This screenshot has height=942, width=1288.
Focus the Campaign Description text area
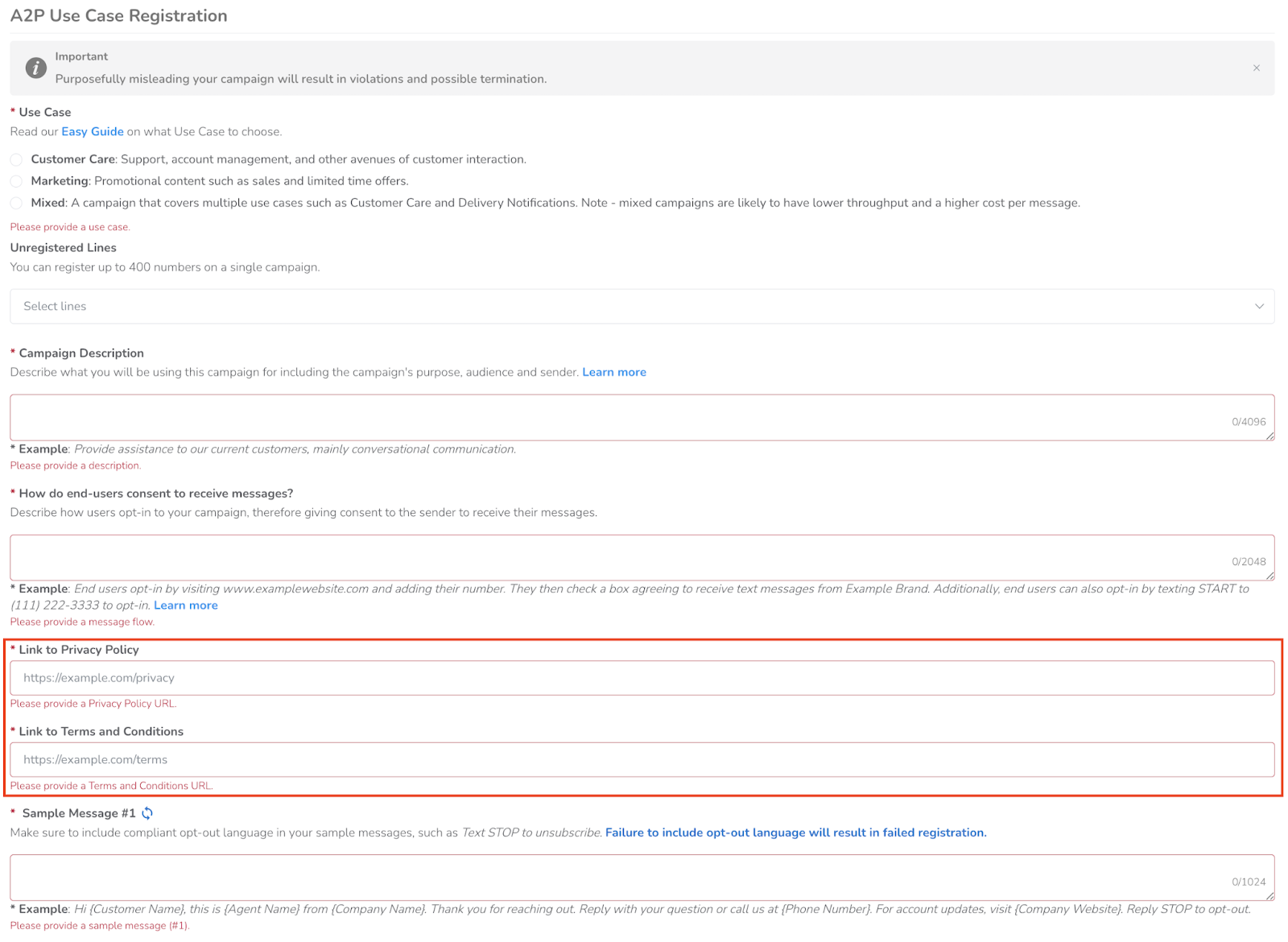[x=642, y=417]
